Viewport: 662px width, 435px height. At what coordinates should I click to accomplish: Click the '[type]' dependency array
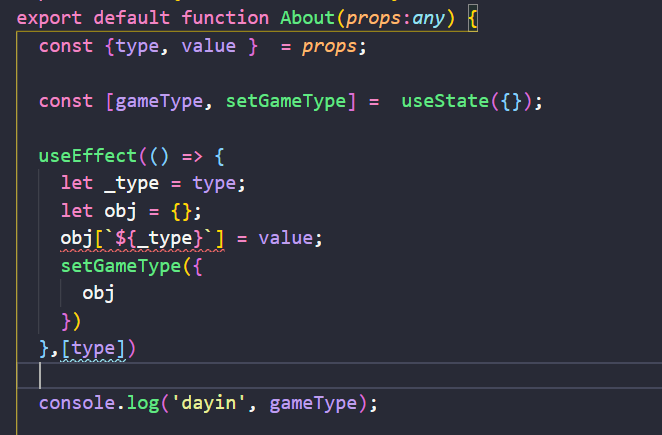click(93, 349)
